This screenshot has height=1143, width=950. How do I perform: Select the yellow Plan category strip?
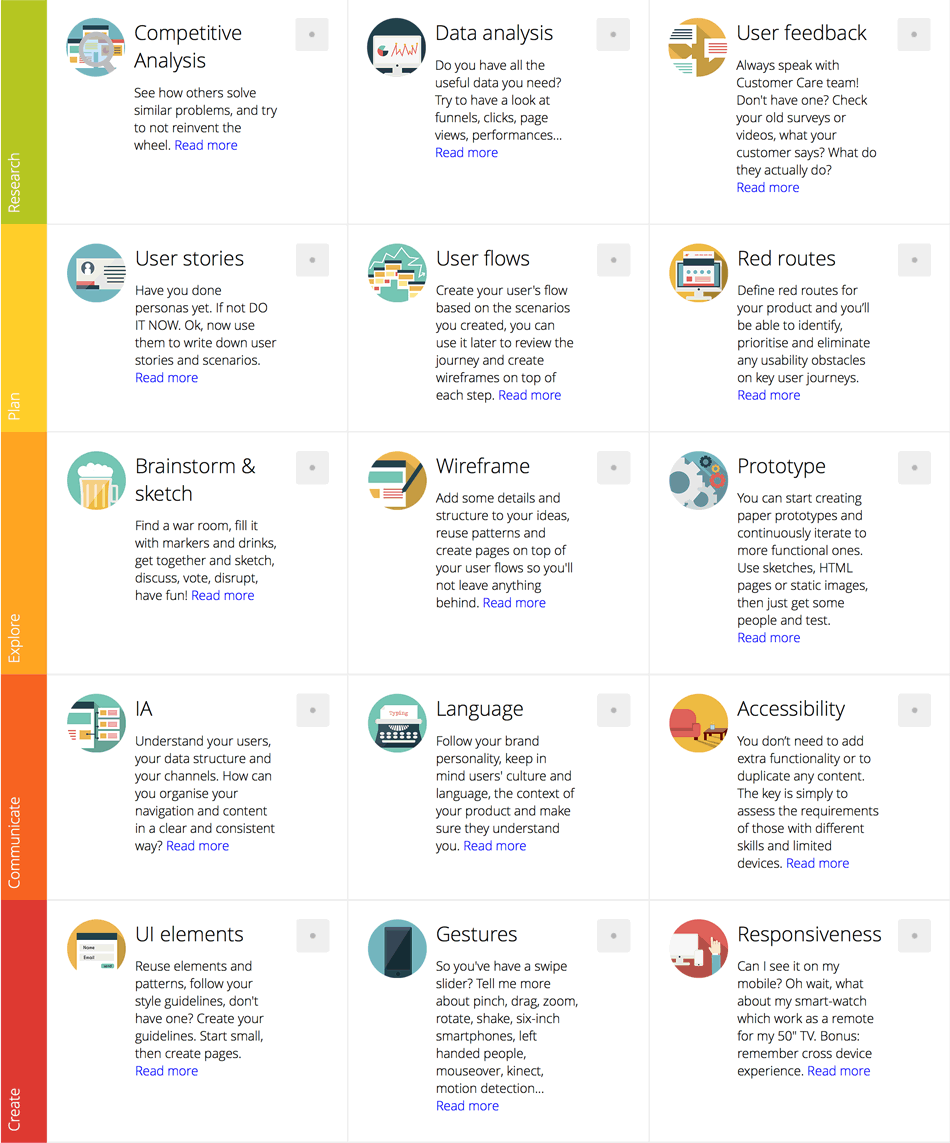[23, 328]
